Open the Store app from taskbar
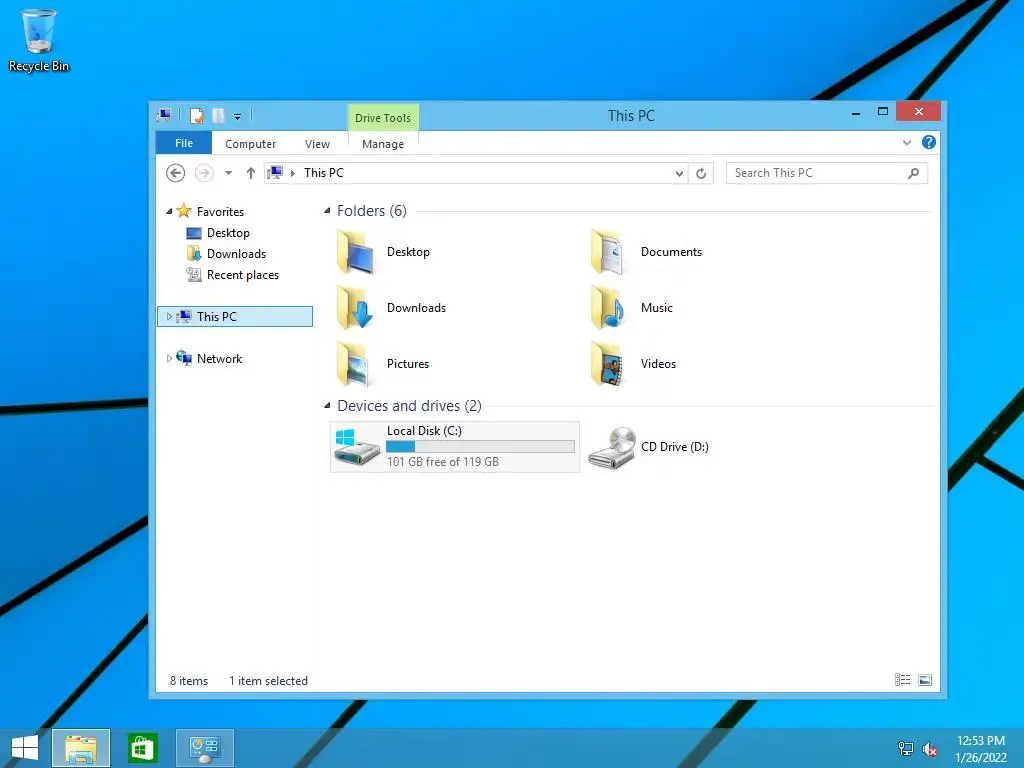 pyautogui.click(x=142, y=748)
